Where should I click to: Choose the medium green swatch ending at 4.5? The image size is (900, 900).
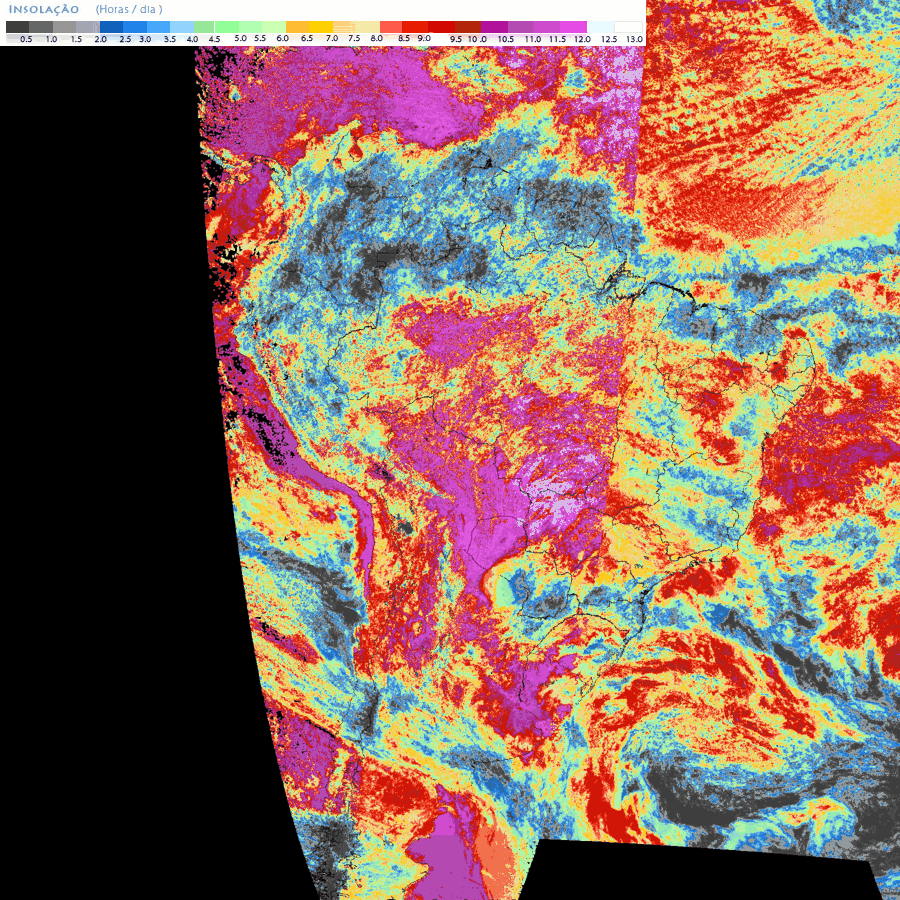[204, 27]
